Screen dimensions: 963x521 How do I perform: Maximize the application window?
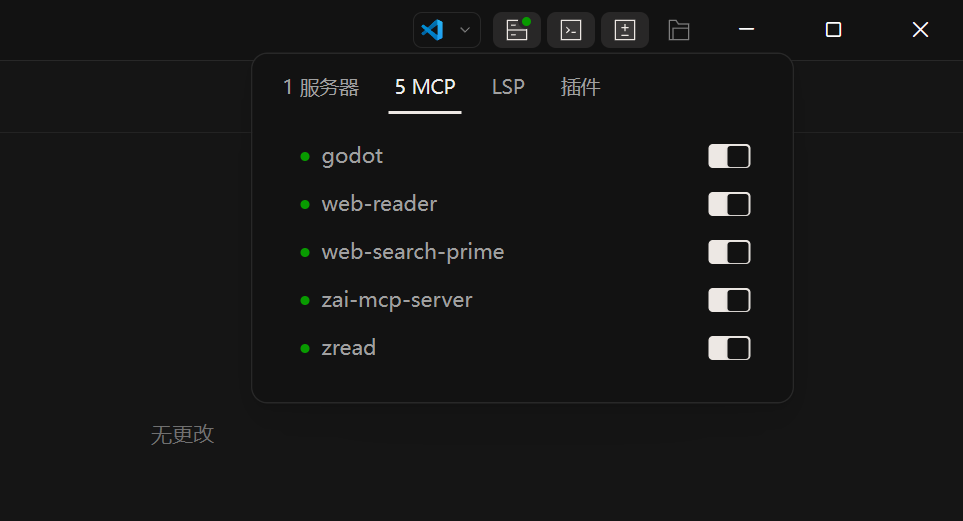833,30
